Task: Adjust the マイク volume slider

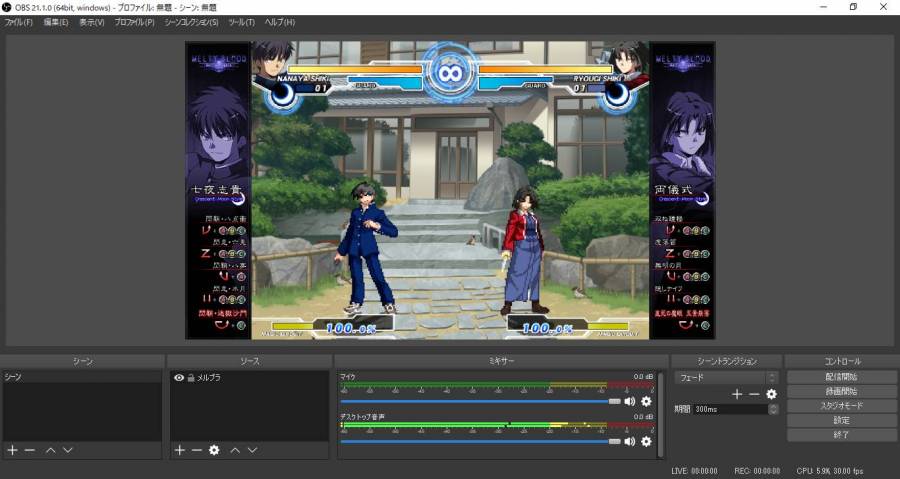Action: (x=480, y=402)
